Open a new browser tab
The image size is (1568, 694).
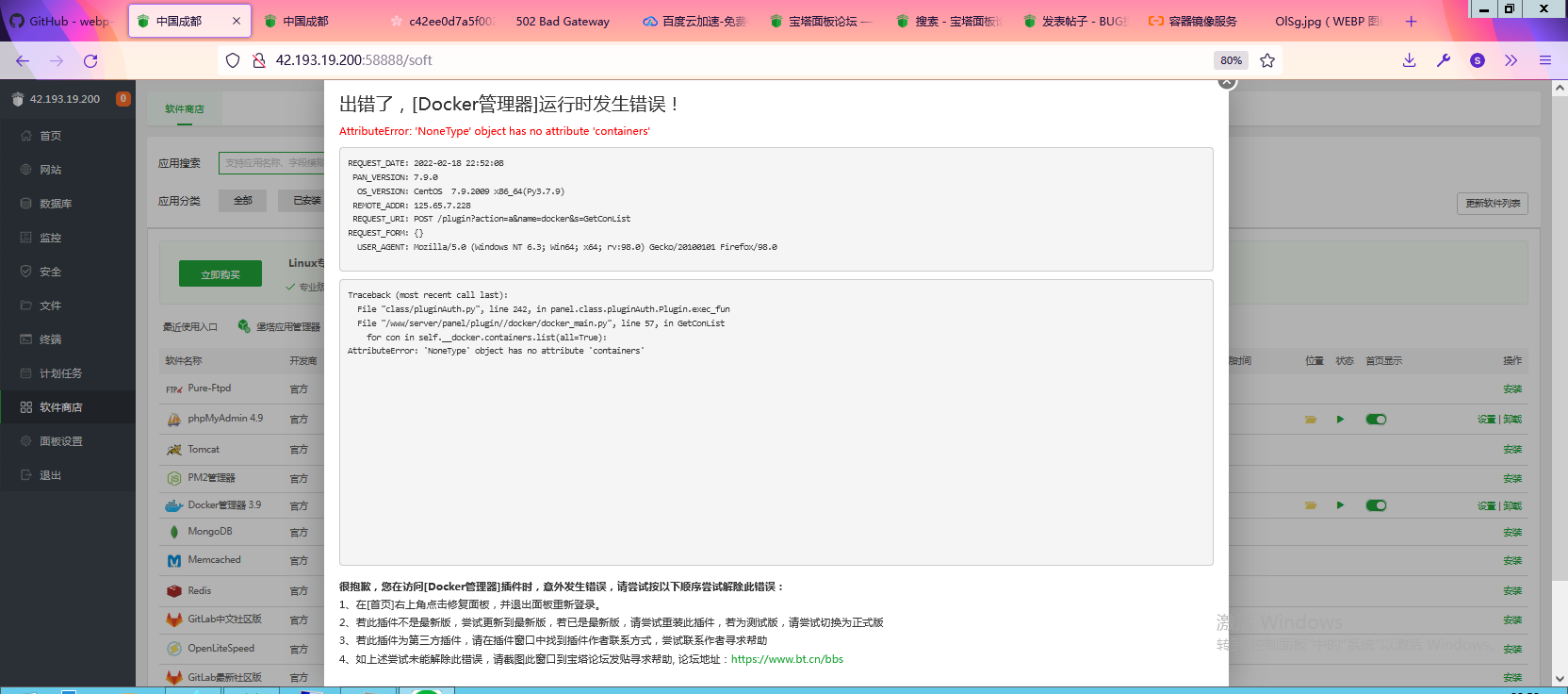(1411, 21)
